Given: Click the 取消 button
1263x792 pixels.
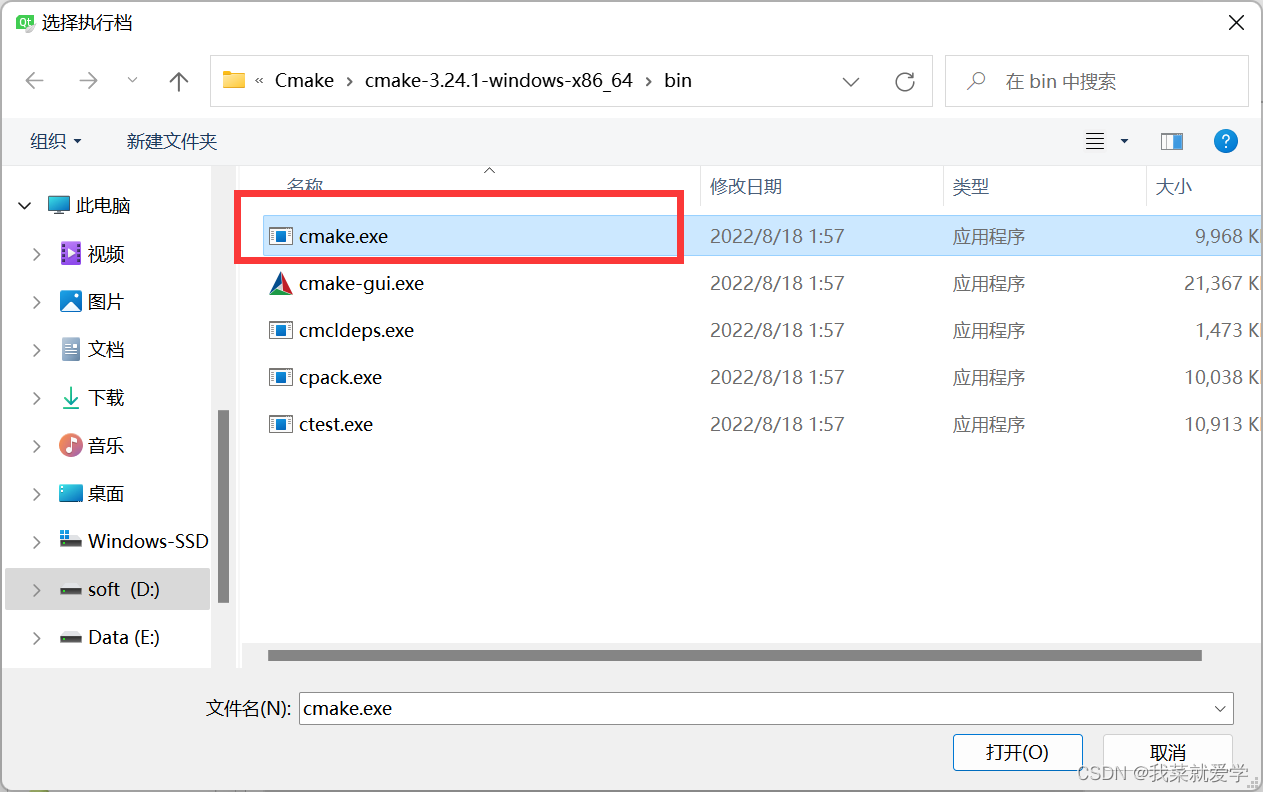Looking at the screenshot, I should pos(1167,752).
